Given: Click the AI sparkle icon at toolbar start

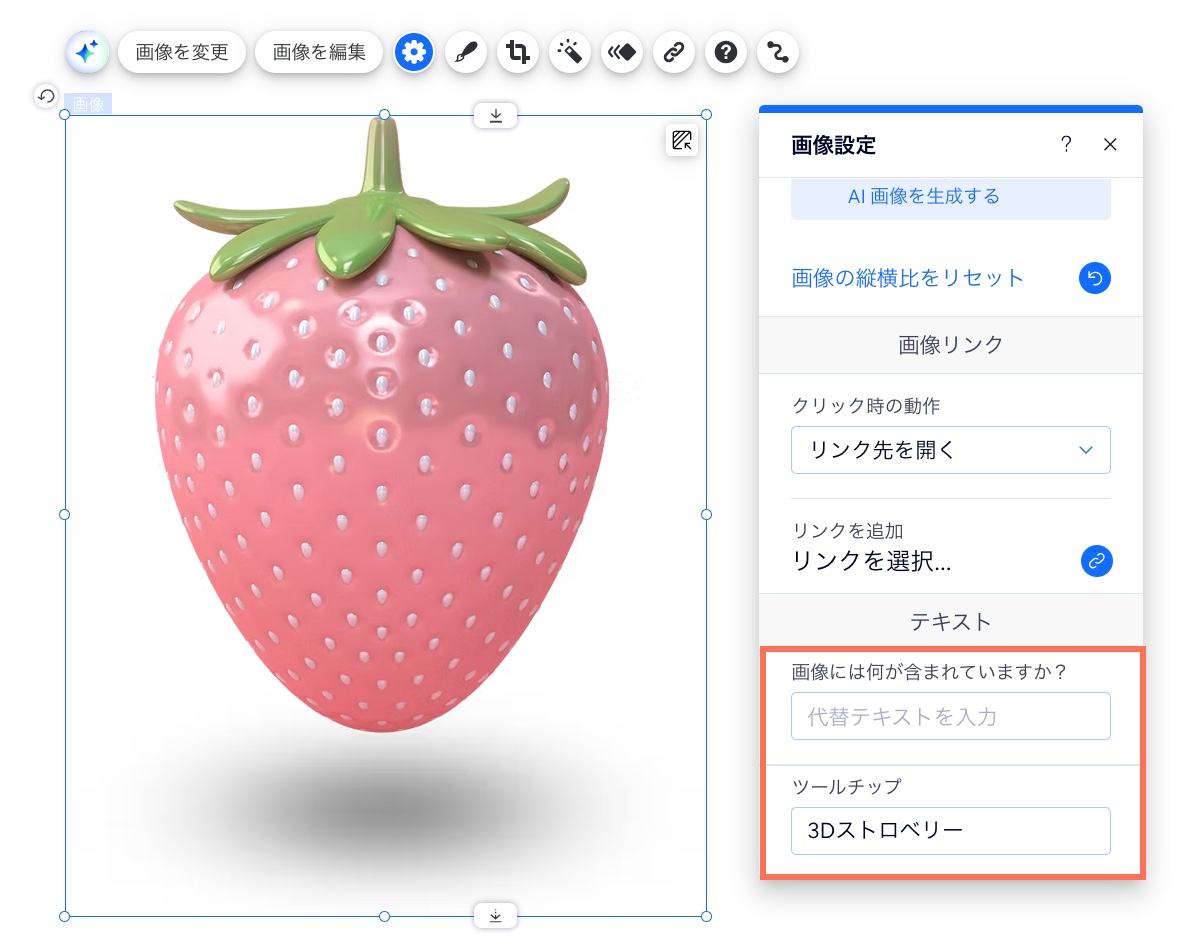Looking at the screenshot, I should click(87, 52).
